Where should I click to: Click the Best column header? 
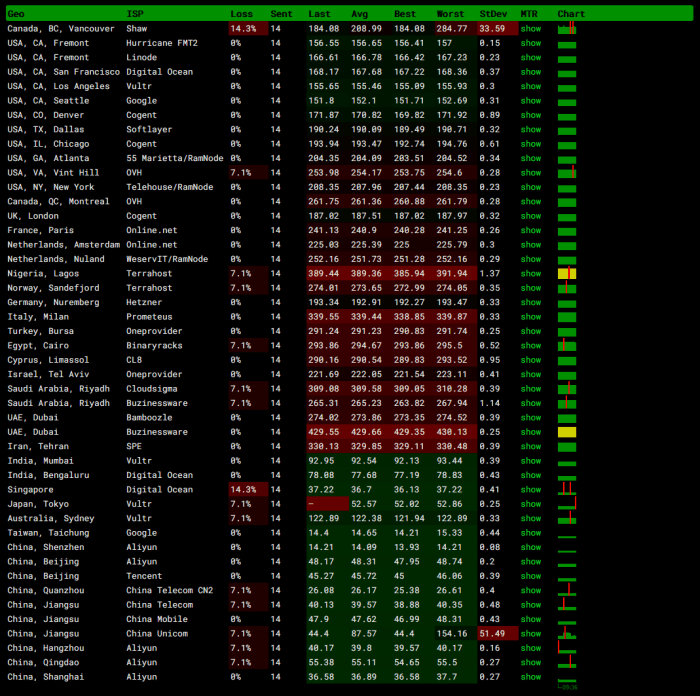coord(405,14)
